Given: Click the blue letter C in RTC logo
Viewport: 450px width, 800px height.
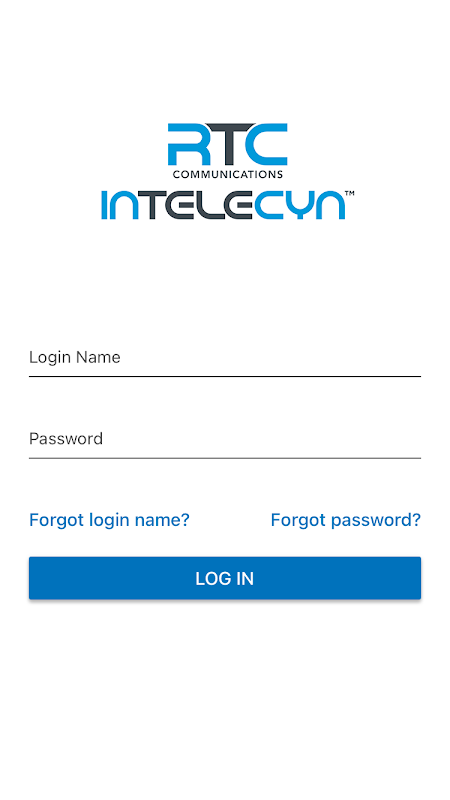Looking at the screenshot, I should pos(268,144).
